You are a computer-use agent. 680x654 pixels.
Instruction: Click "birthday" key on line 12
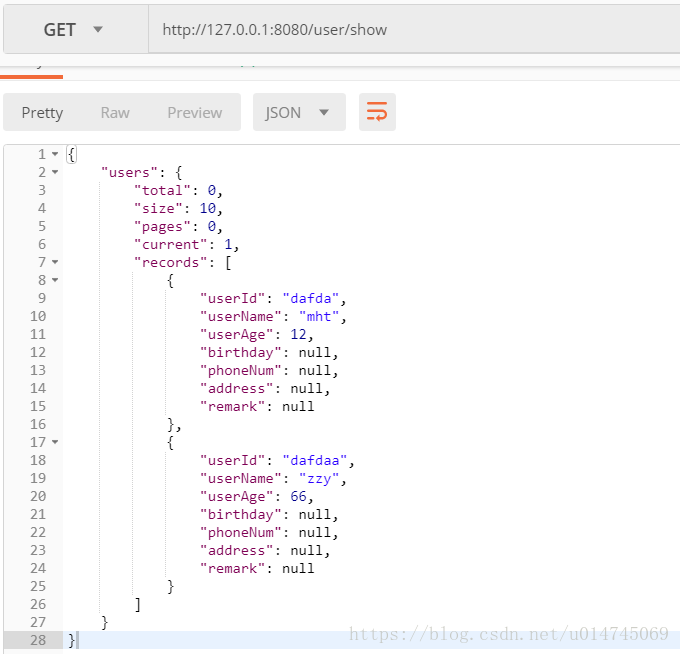(x=241, y=352)
